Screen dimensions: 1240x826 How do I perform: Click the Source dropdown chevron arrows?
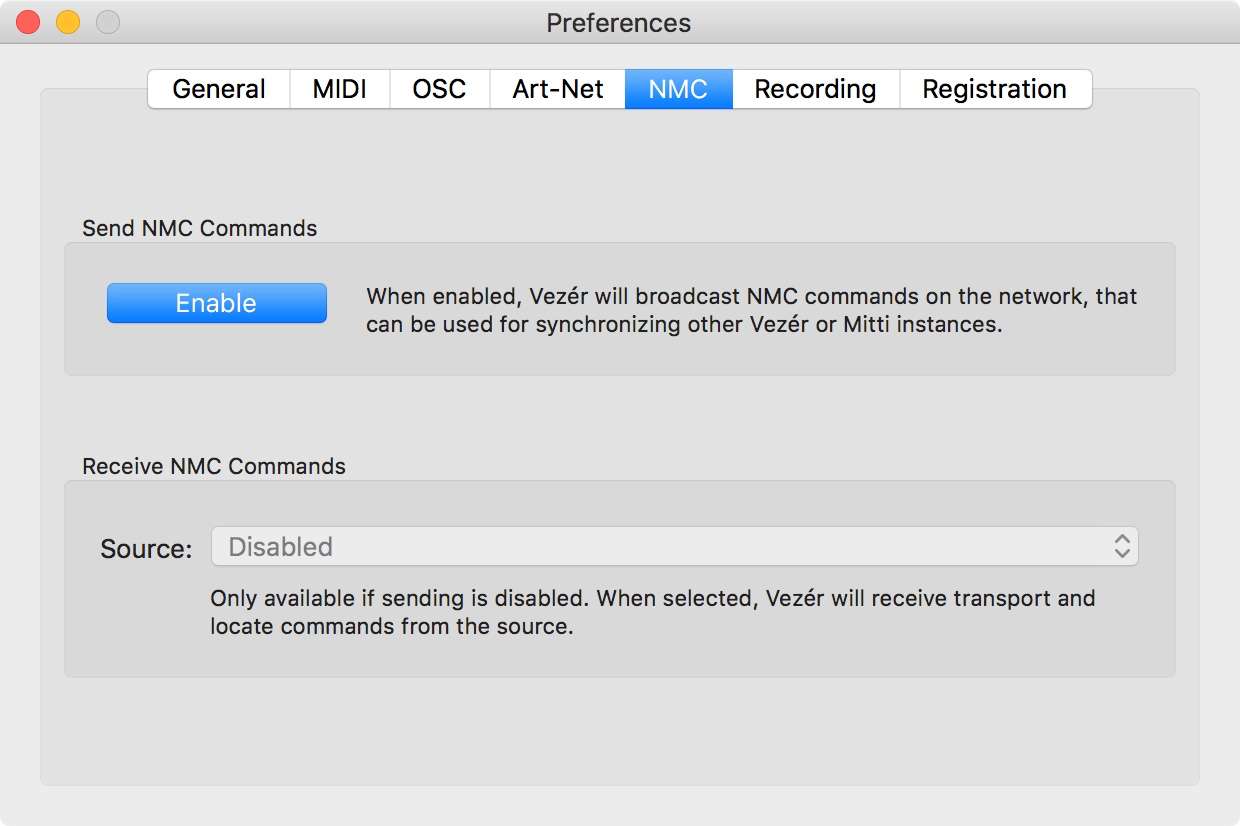[1122, 547]
